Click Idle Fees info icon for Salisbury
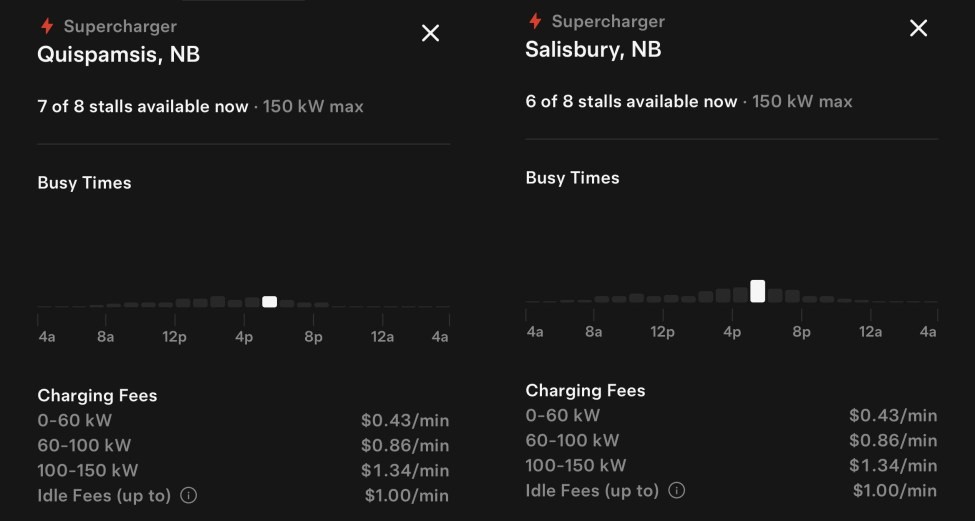The height and width of the screenshot is (521, 975). tap(677, 490)
